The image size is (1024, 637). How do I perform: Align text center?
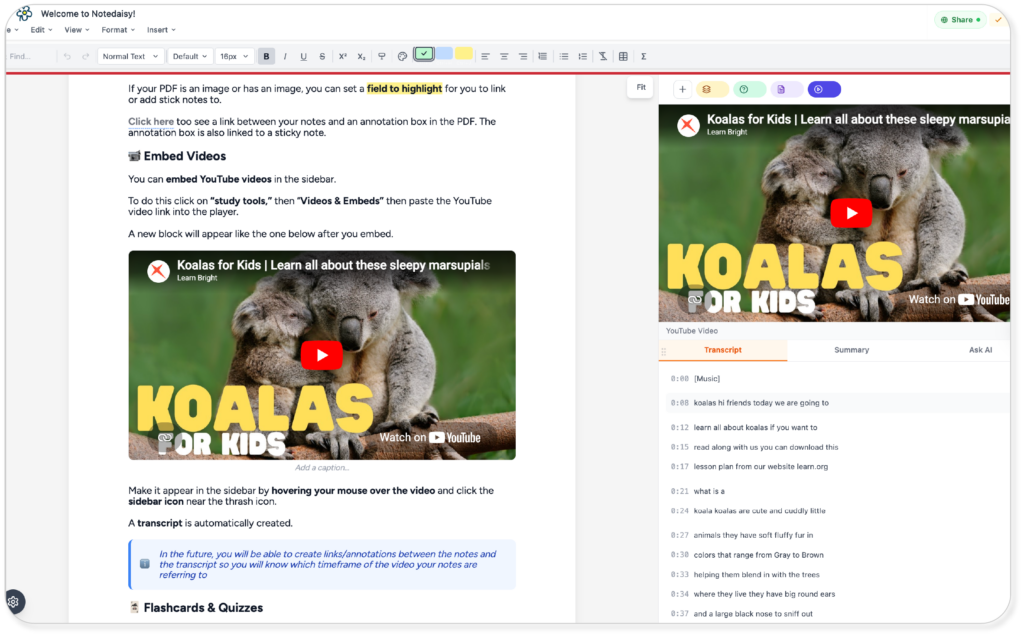pyautogui.click(x=504, y=57)
